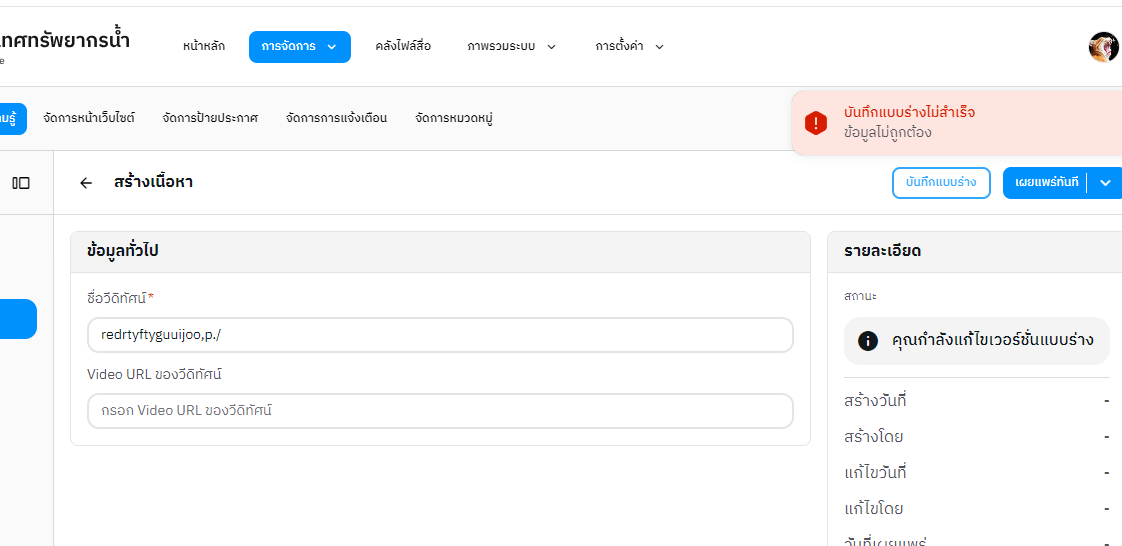Open the arrow next to เผยแพร่ทันที
Viewport: 1122px width, 546px height.
(1105, 183)
